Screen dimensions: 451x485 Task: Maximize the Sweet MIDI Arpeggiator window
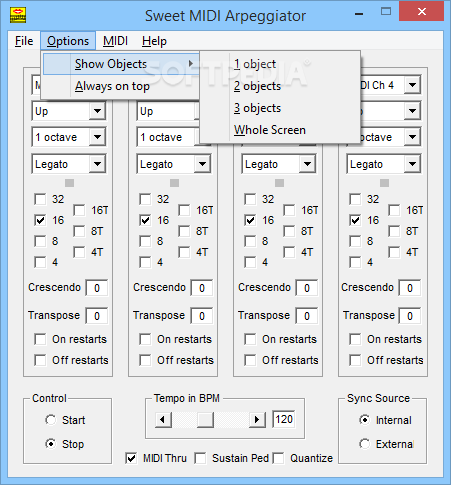point(386,12)
